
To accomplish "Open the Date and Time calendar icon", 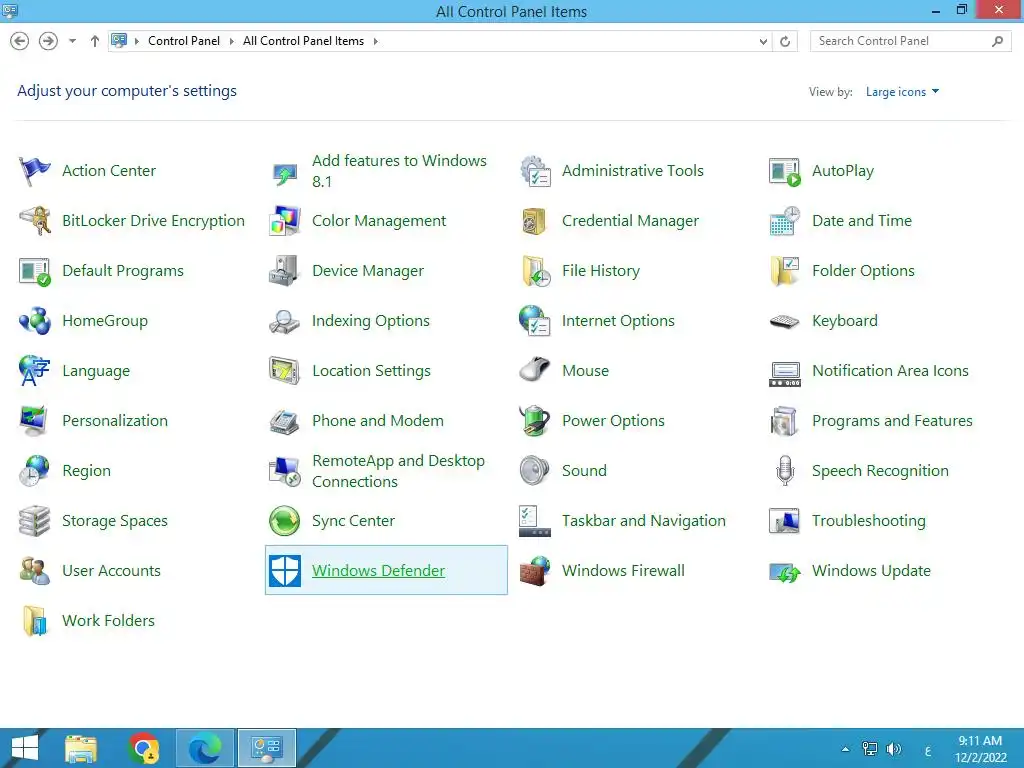I will [785, 221].
